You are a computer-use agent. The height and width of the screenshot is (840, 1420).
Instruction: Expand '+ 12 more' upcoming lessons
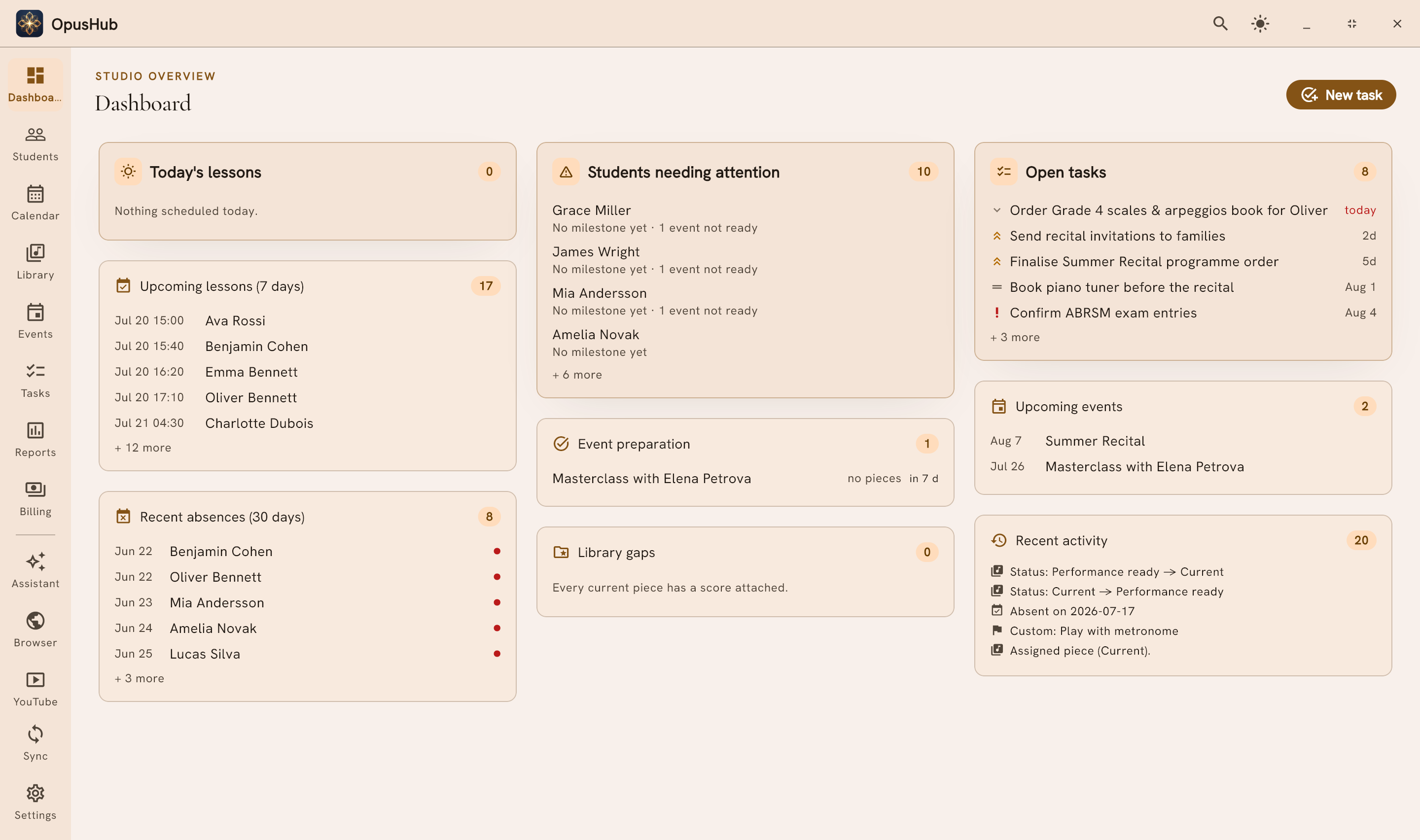pos(142,448)
